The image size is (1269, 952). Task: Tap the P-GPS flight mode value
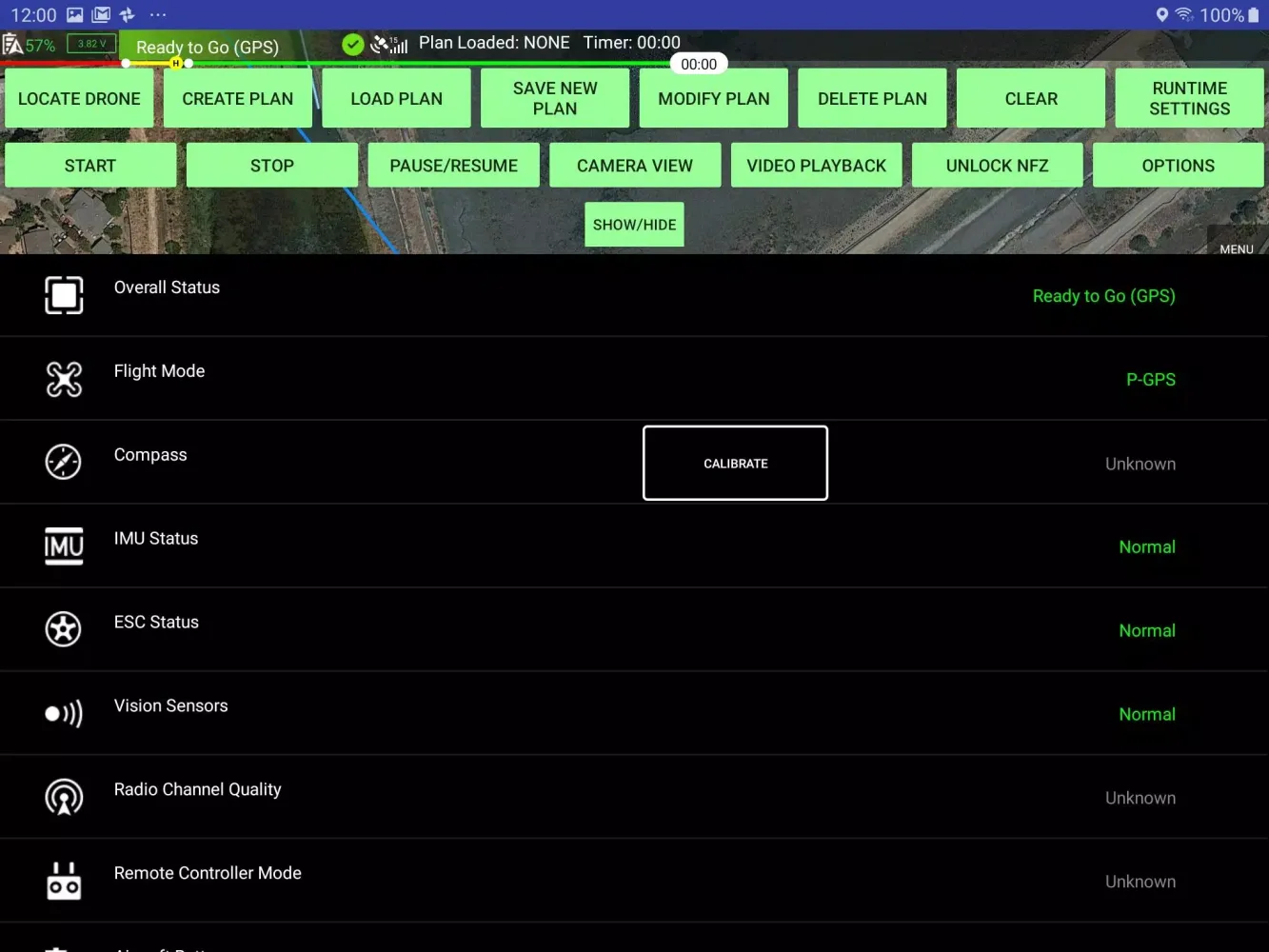[x=1151, y=379]
